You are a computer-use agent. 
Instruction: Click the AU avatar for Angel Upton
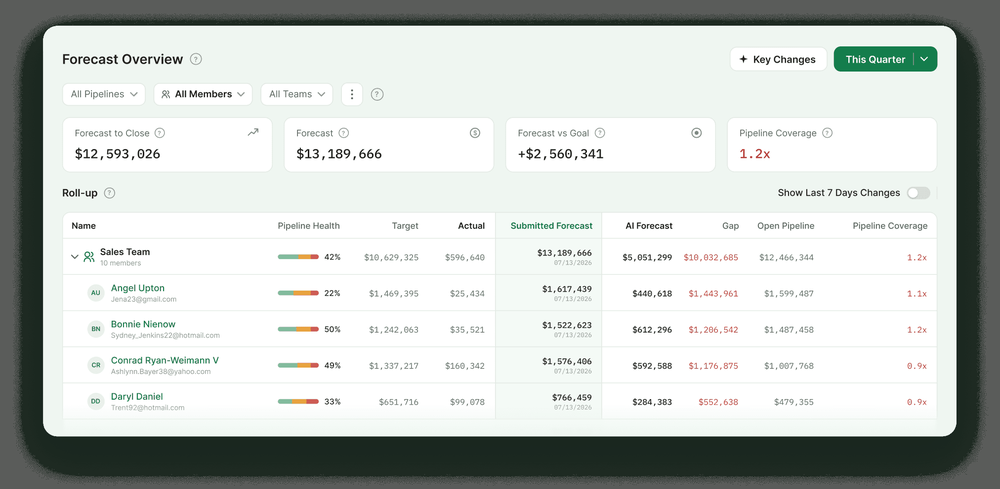(96, 293)
